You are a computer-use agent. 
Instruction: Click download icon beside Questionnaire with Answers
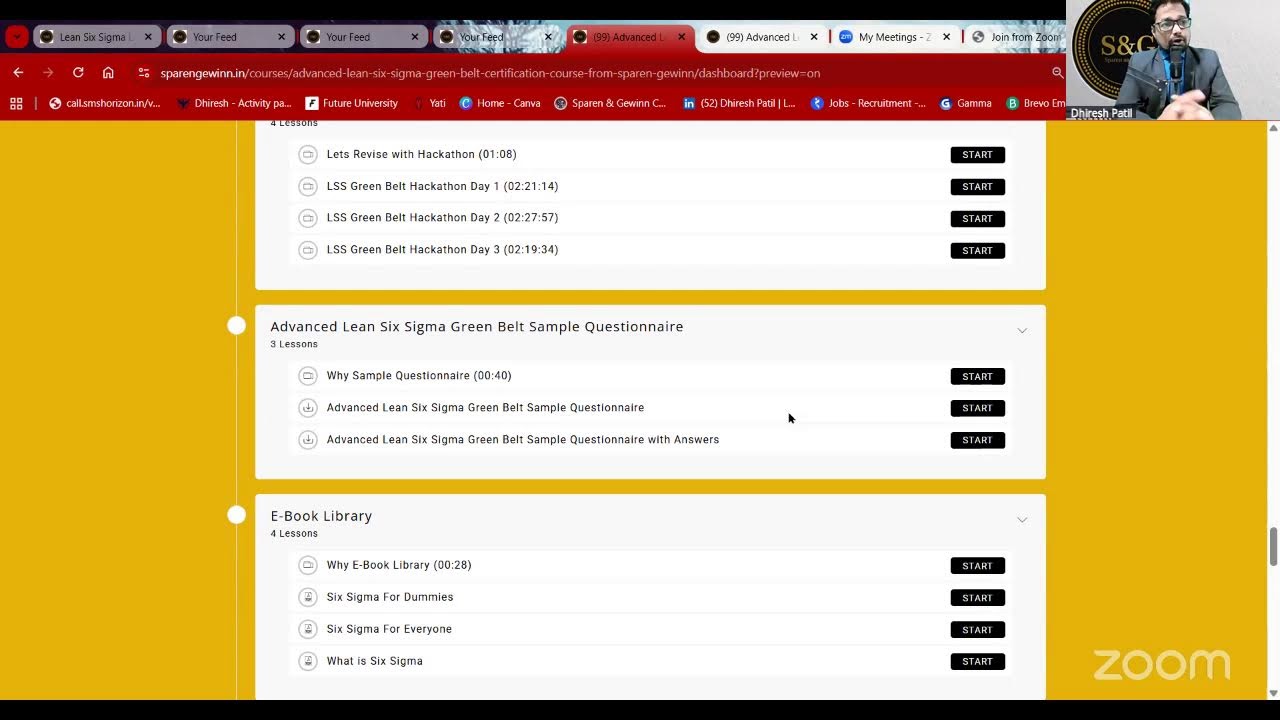[x=308, y=439]
